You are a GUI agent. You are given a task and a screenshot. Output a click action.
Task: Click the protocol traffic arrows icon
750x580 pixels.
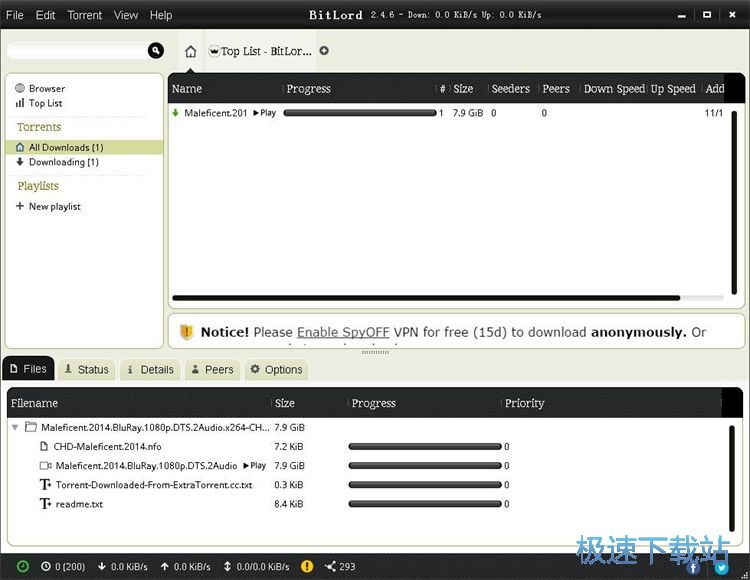pos(227,566)
